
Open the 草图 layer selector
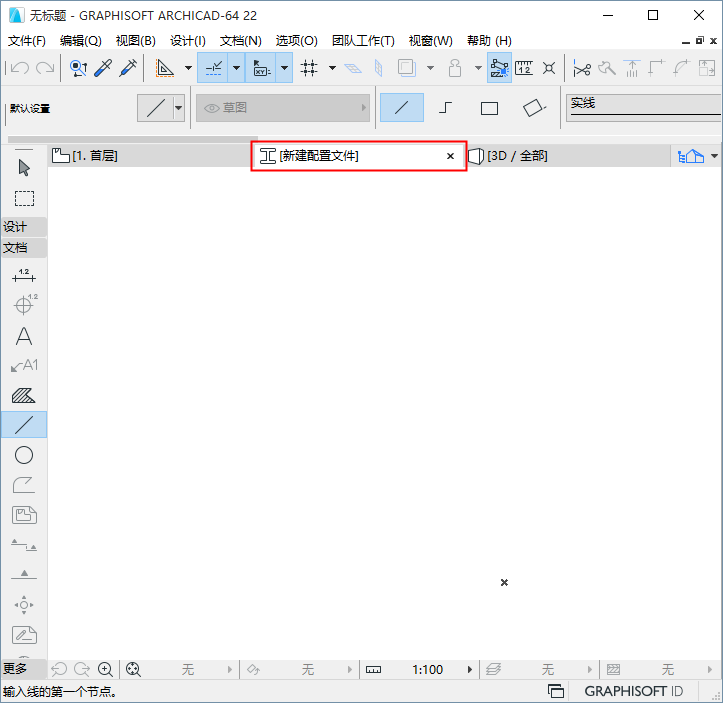pos(283,108)
